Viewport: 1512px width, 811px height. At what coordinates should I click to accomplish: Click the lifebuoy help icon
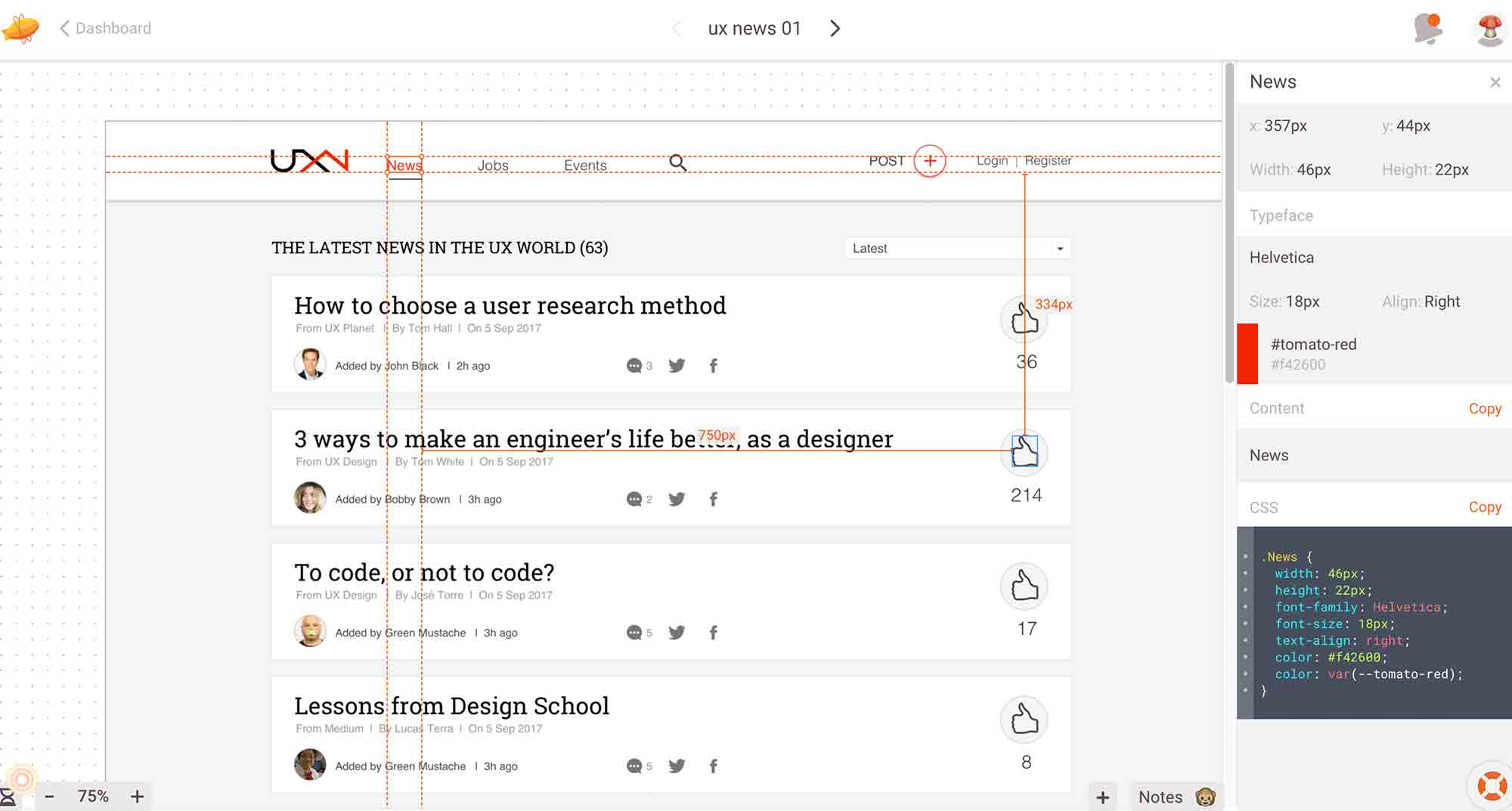coord(1491,786)
